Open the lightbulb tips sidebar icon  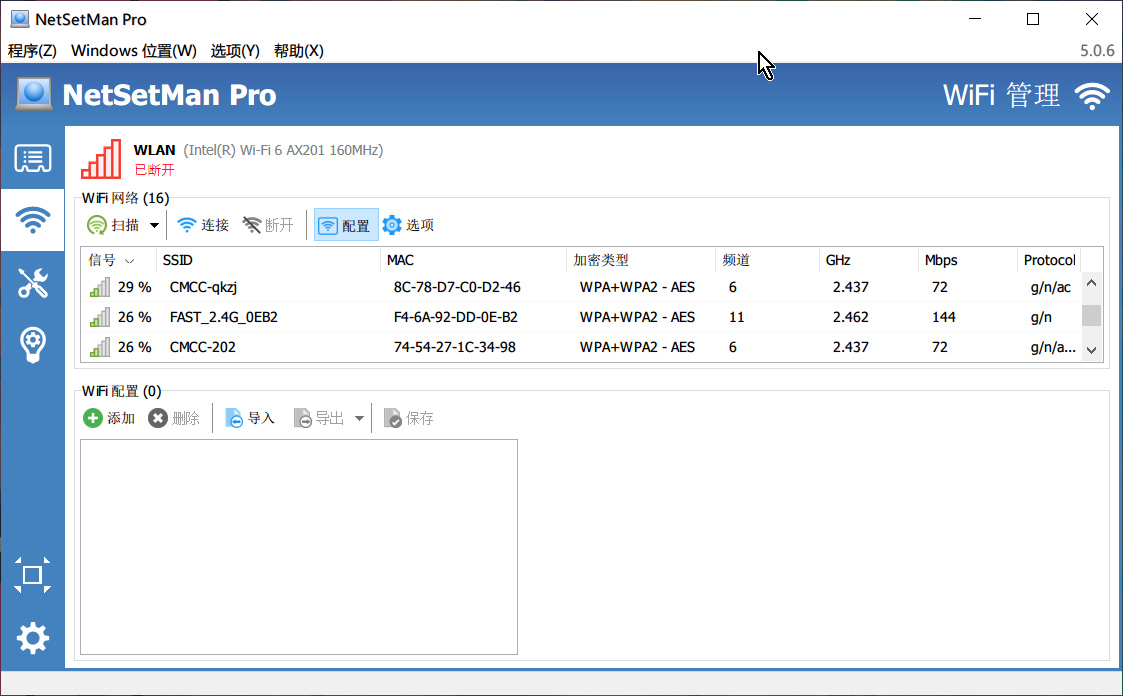pos(32,345)
